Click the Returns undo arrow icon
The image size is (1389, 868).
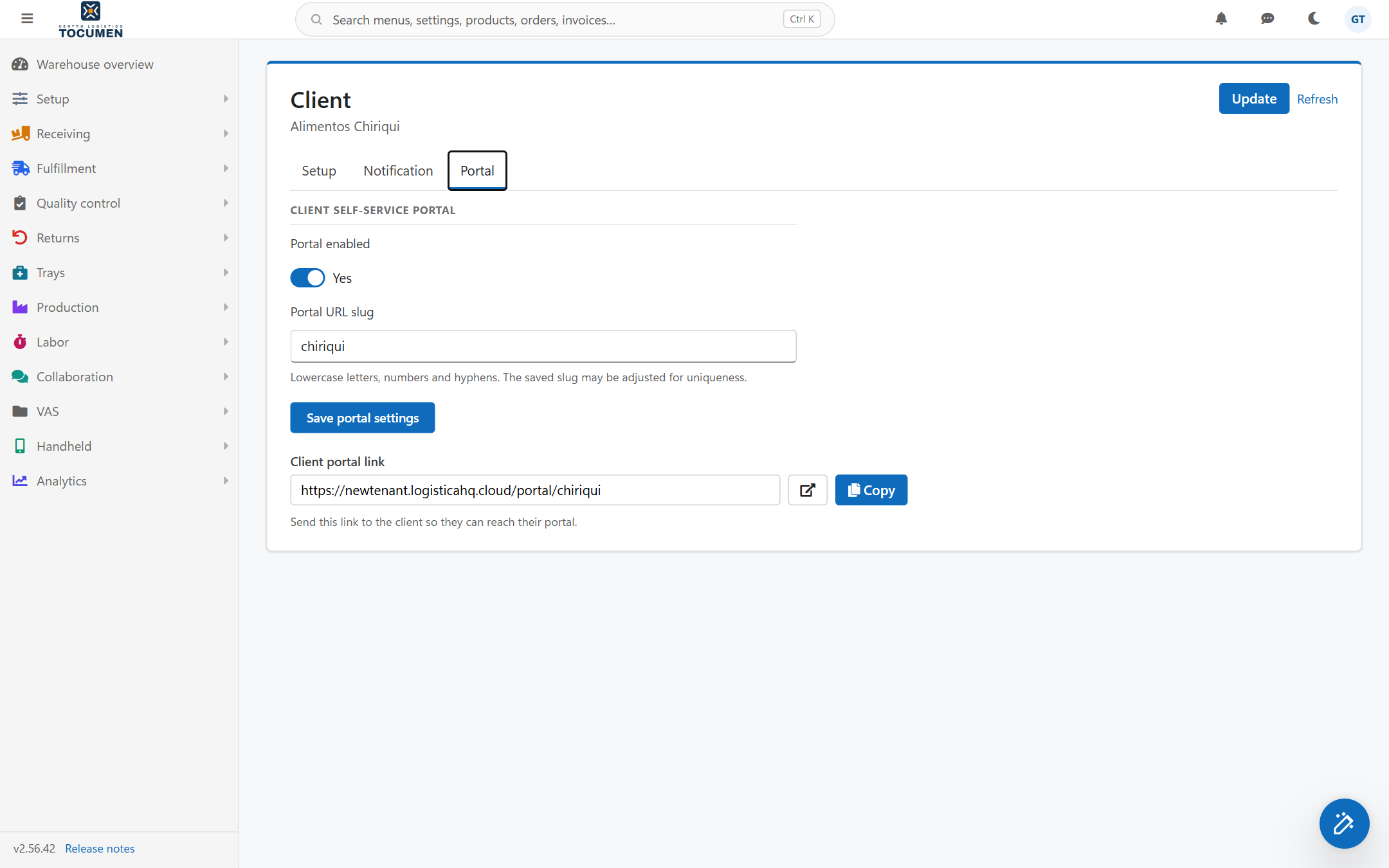[x=20, y=238]
